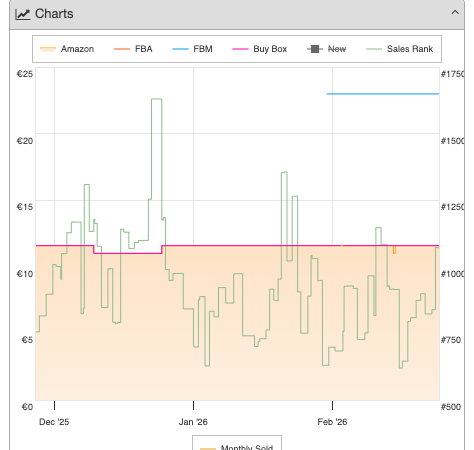Toggle the Amazon series in the legend
Viewport: 474px width, 450px height.
coord(67,49)
